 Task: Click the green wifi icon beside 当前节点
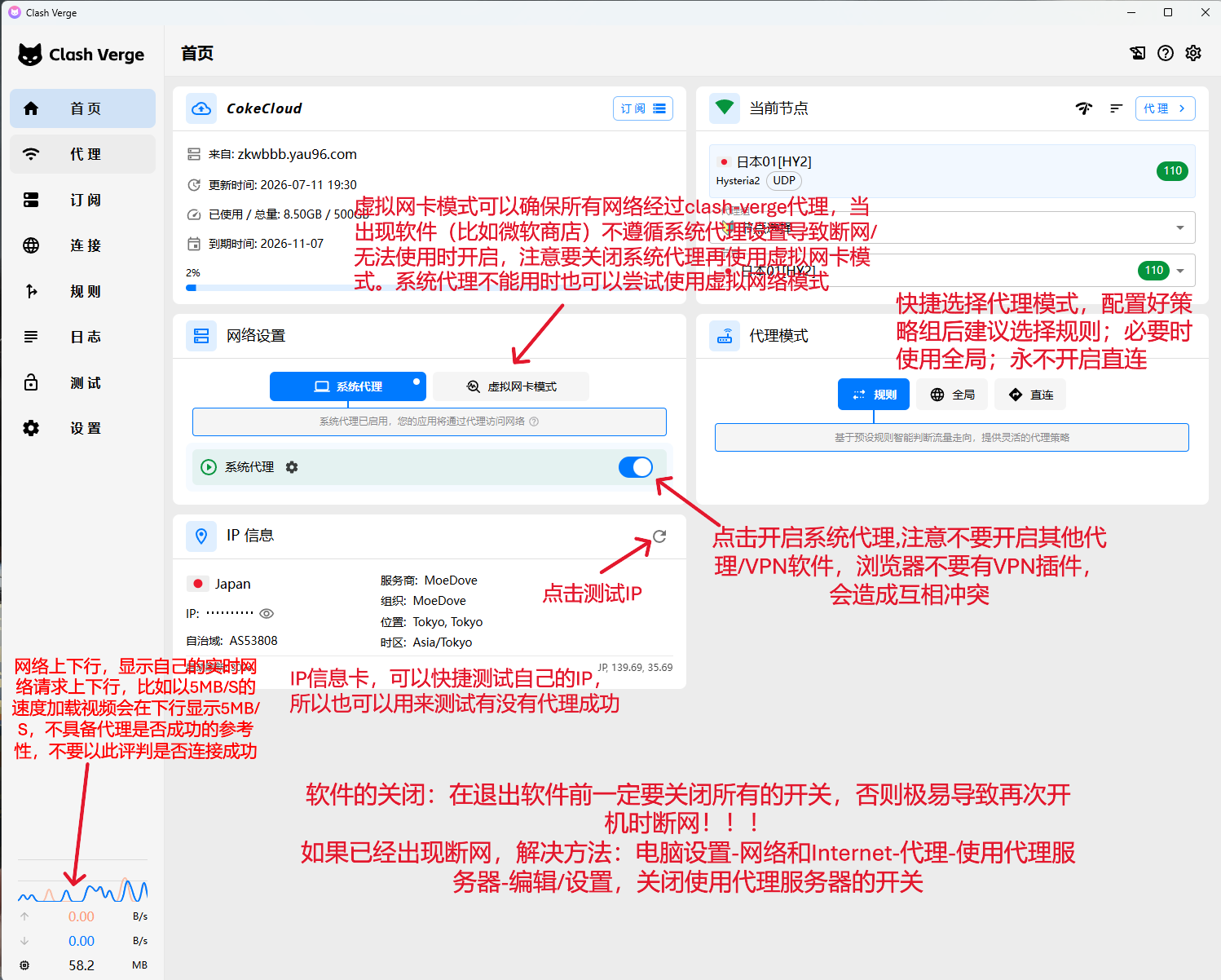click(x=725, y=108)
